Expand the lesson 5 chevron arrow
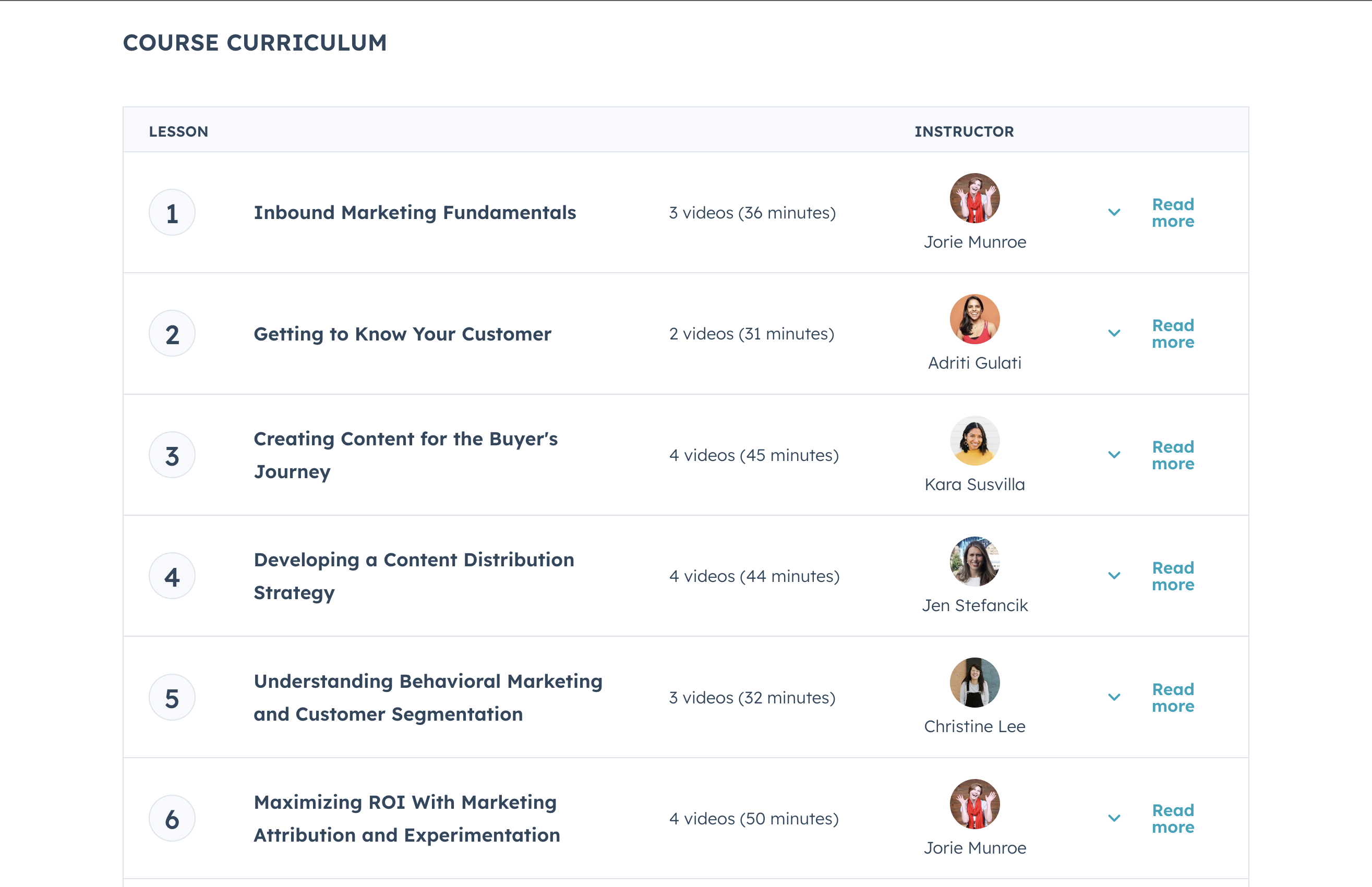 pyautogui.click(x=1114, y=698)
